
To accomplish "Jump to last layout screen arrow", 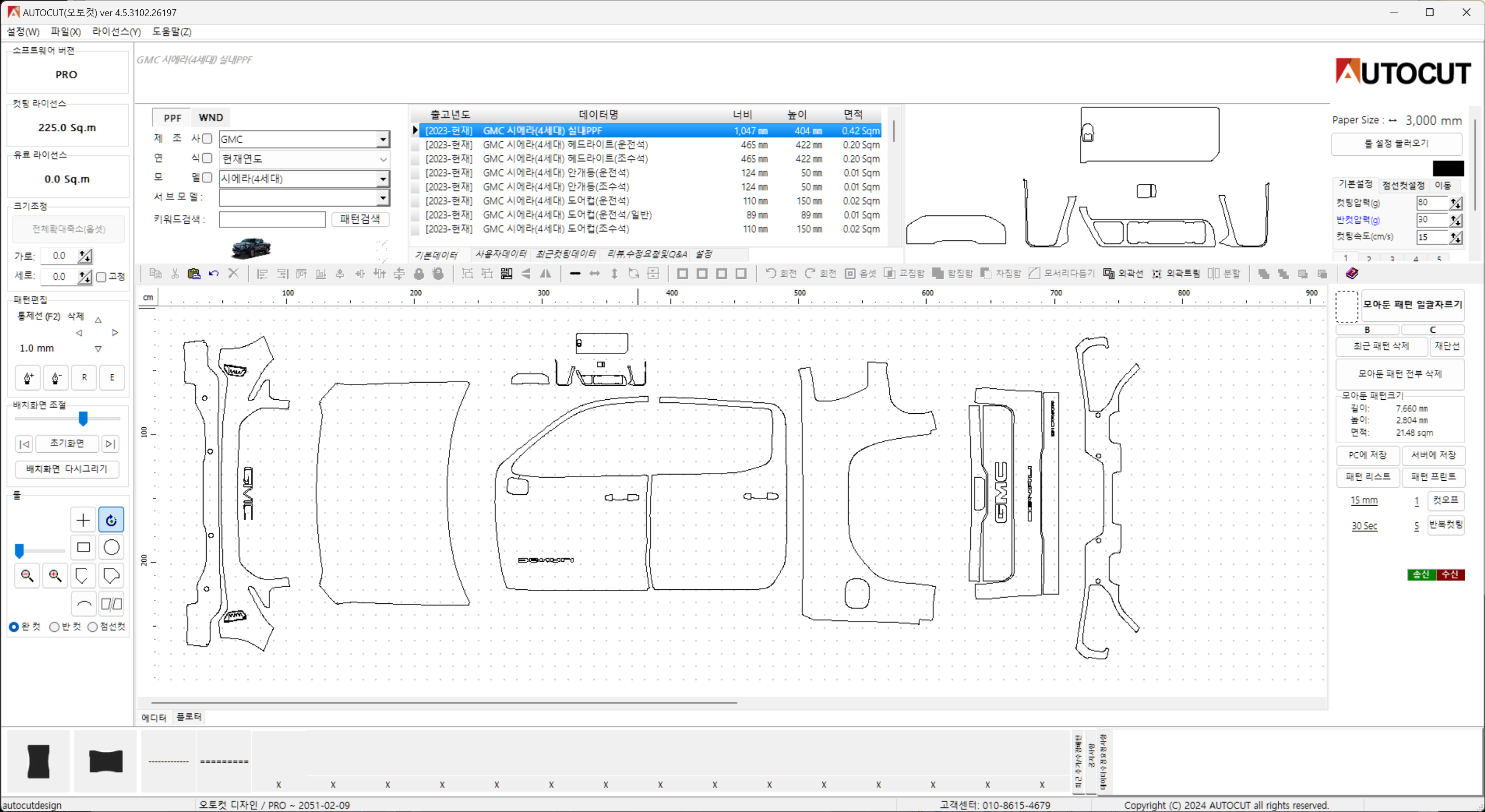I will coord(110,444).
